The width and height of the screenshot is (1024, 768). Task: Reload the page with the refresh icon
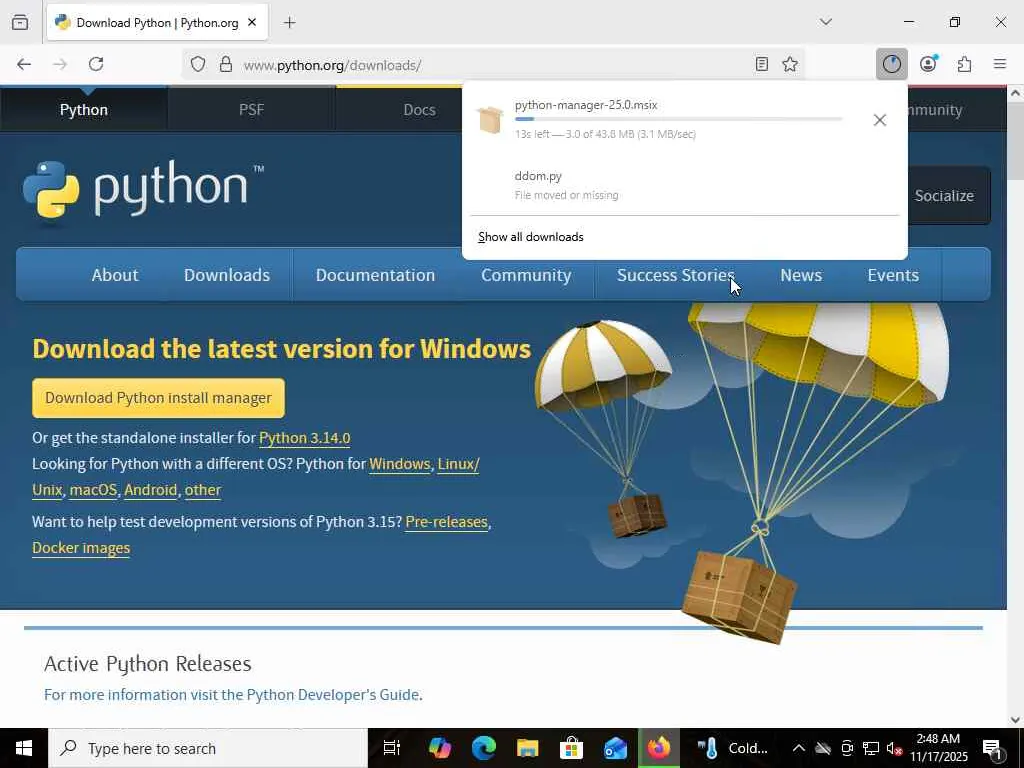96,64
